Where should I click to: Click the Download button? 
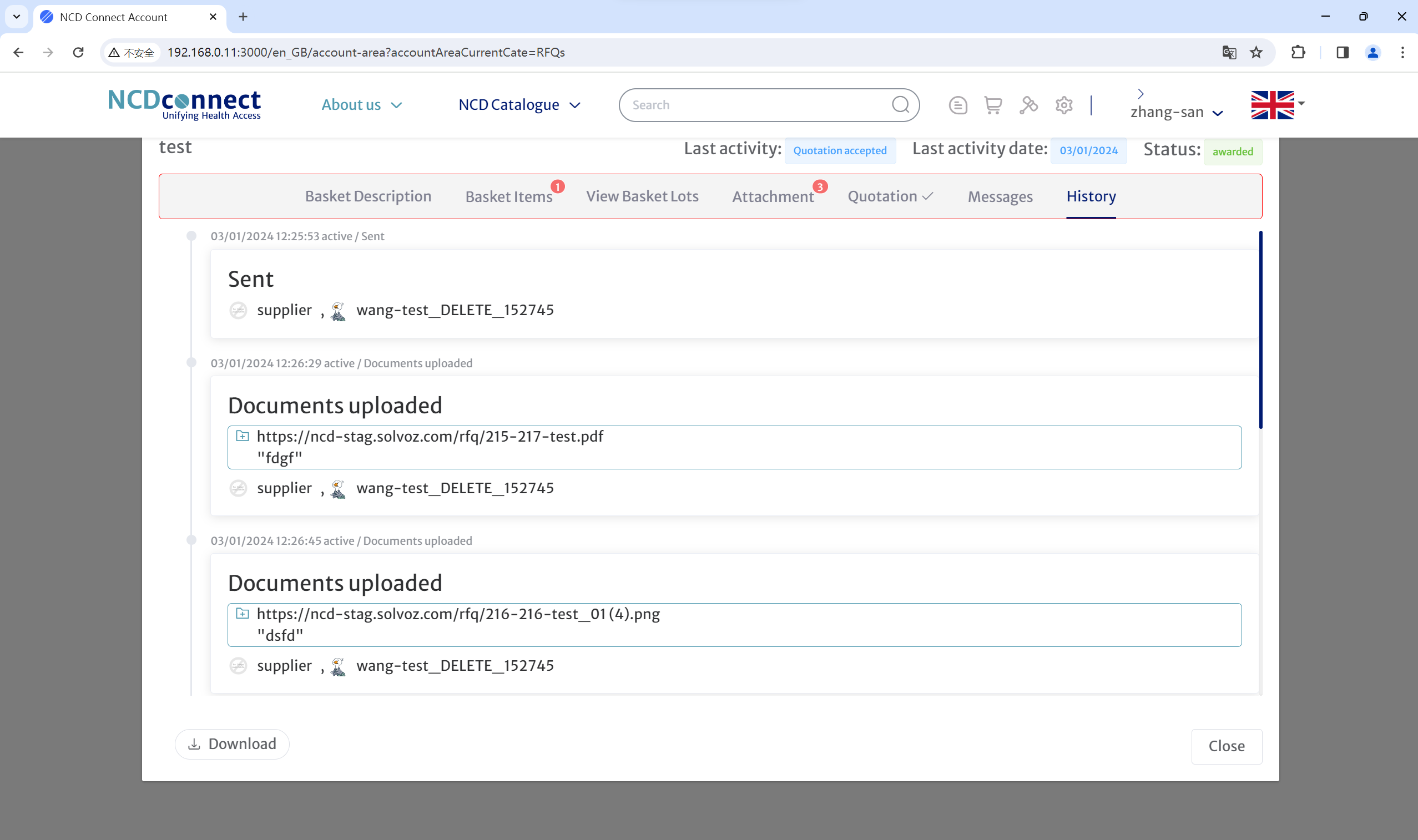[x=232, y=744]
